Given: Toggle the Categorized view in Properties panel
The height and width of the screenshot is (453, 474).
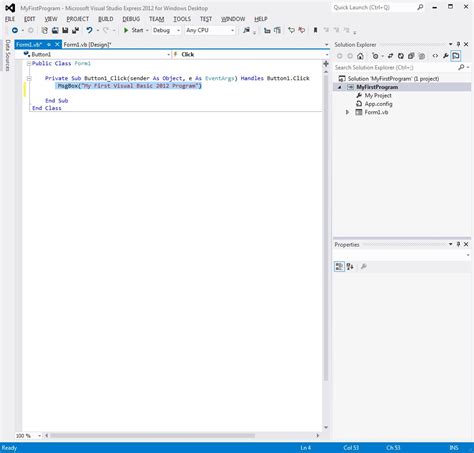Looking at the screenshot, I should pos(339,266).
